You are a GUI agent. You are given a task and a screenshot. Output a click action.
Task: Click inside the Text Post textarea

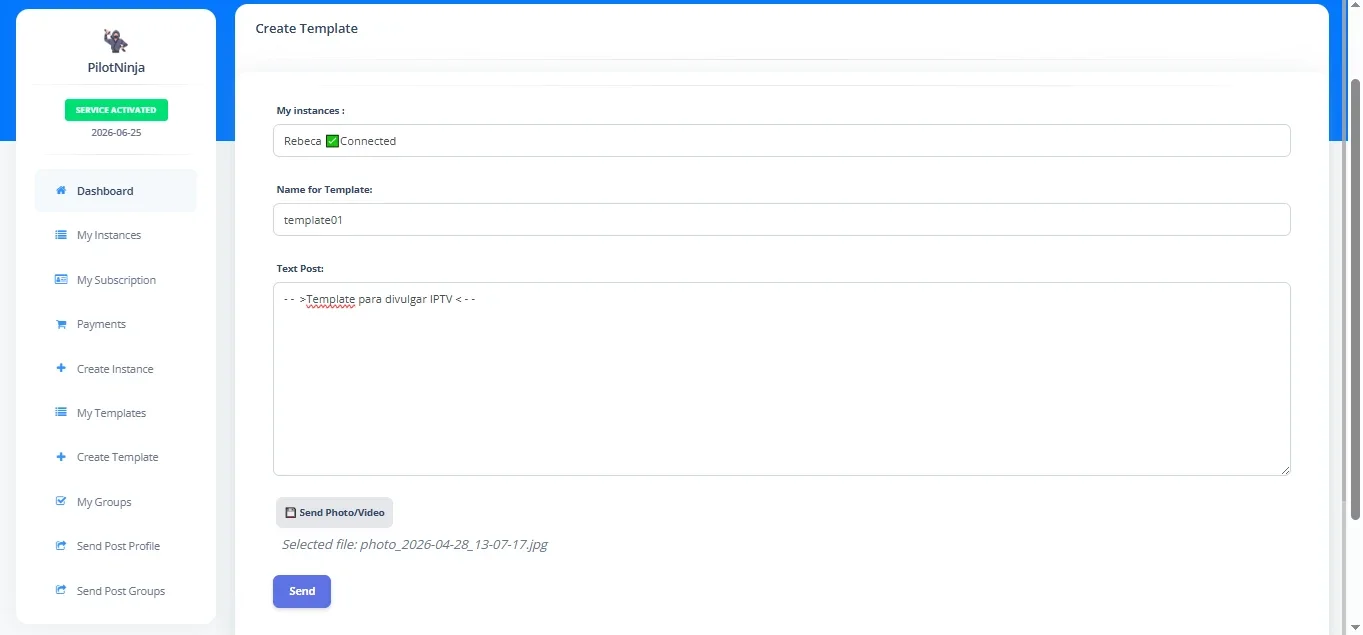coord(781,379)
